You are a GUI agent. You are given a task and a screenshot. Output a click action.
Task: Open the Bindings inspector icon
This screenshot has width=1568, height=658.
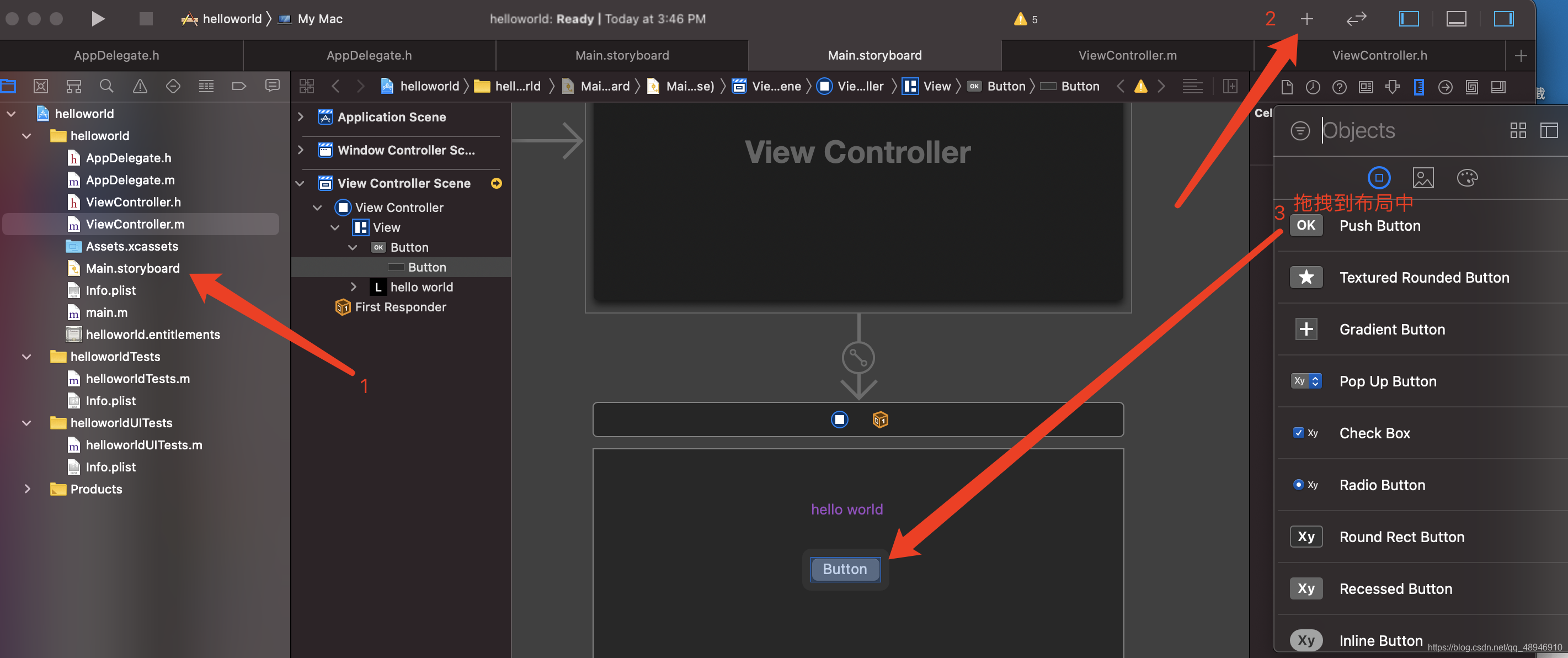pos(1472,87)
